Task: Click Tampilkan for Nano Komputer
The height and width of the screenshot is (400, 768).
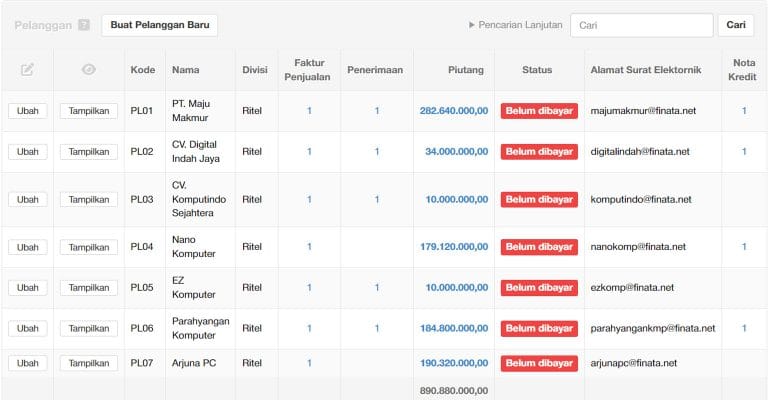Action: pos(89,247)
